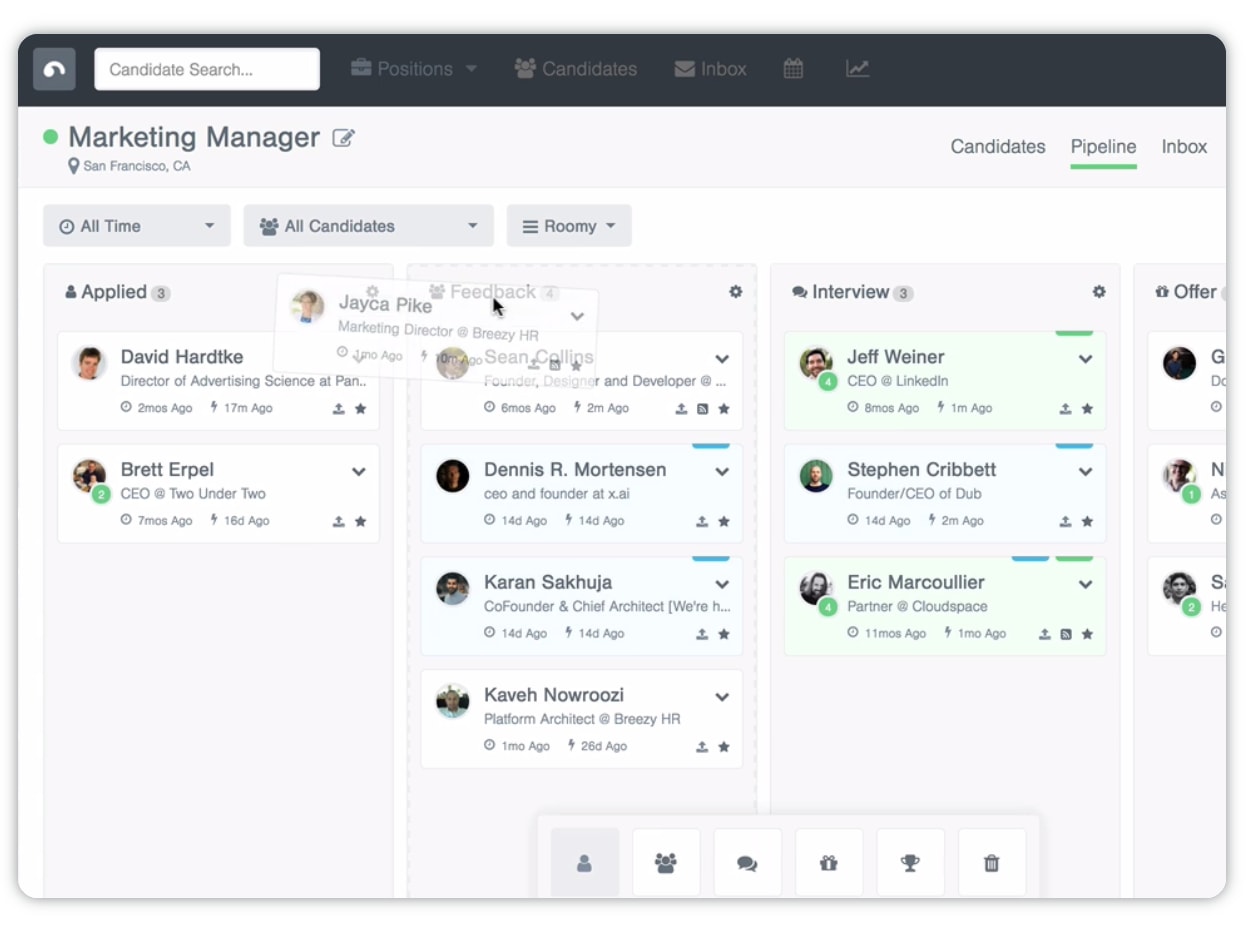Open the Roomy view dropdown
This screenshot has width=1250, height=932.
(569, 226)
